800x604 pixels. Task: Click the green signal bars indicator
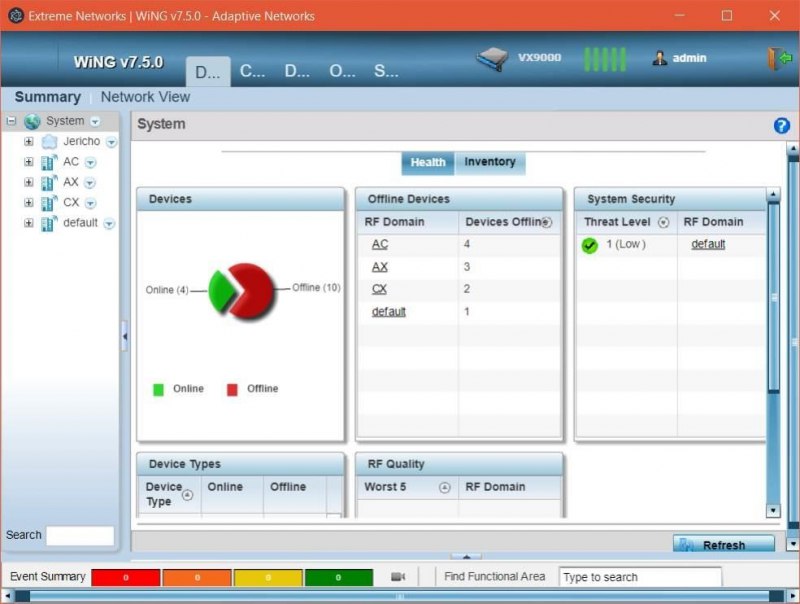pos(605,59)
